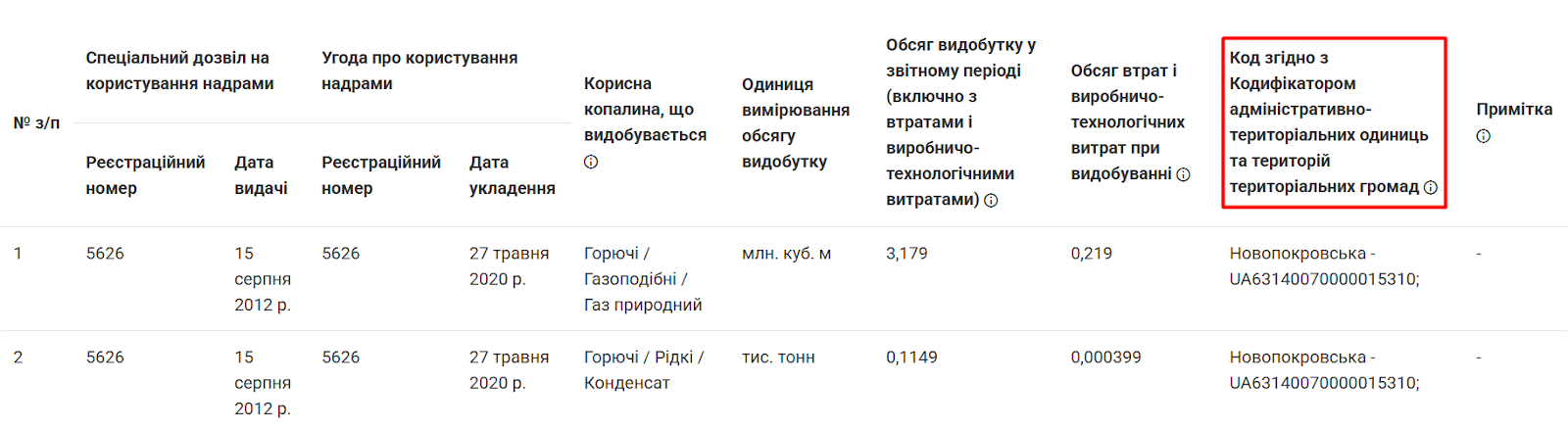Click the "млн. куб. м" unit cell
The width and height of the screenshot is (1568, 429).
coord(786,254)
